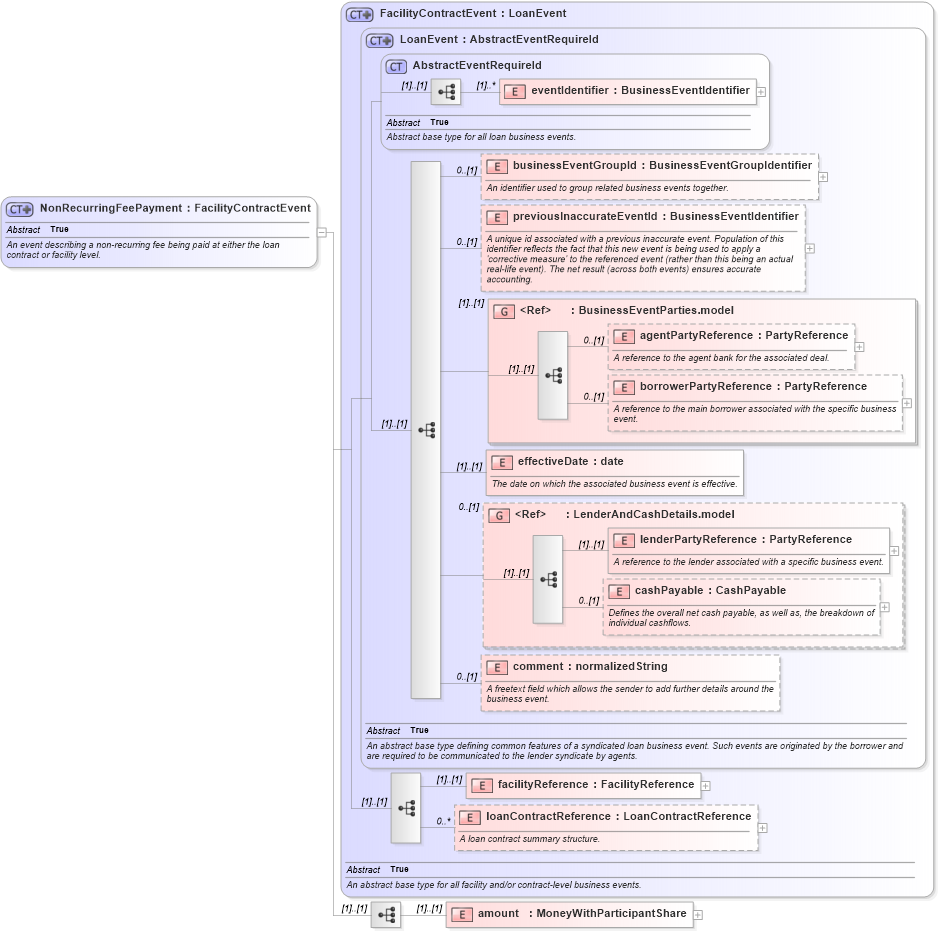Image resolution: width=938 pixels, height=932 pixels.
Task: Click the G icon on LenderAndCashDetails.model group
Action: [498, 514]
